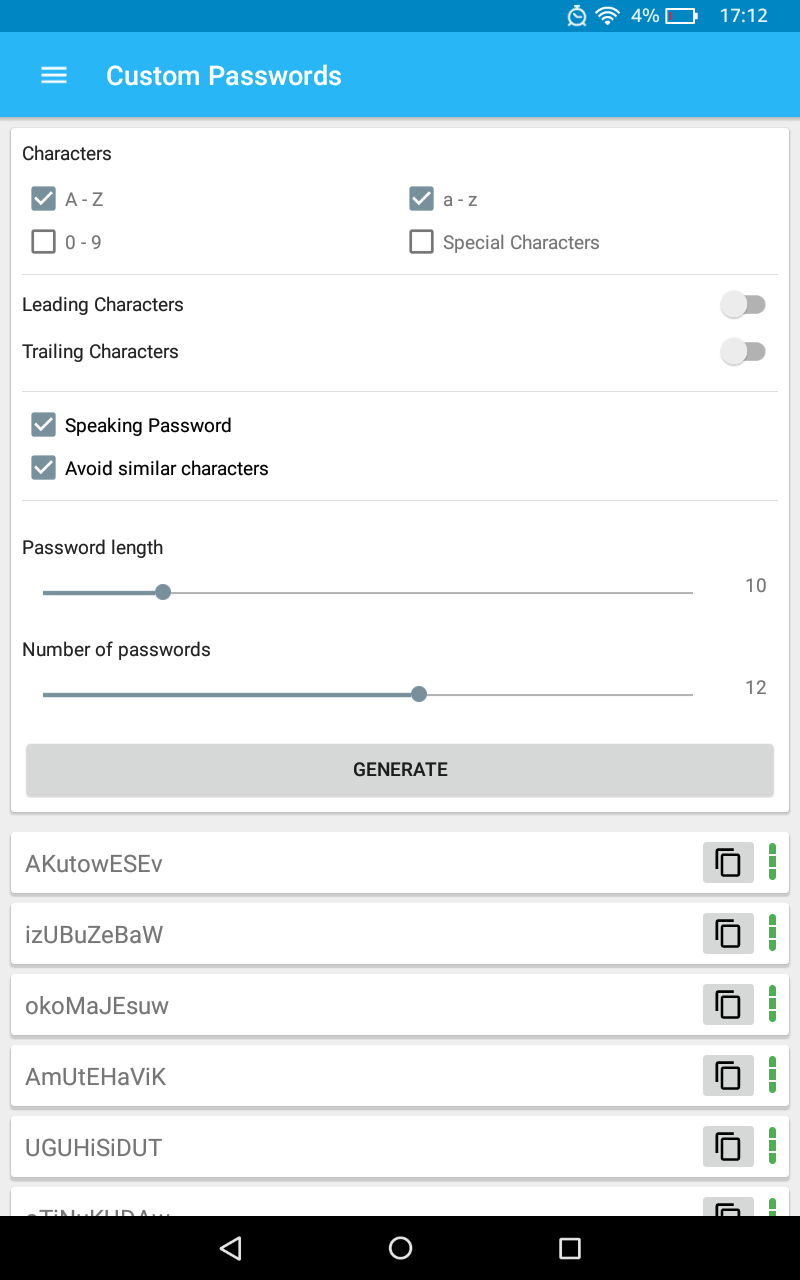Screen dimensions: 800x1280
Task: Tap the Back navigation button
Action: click(x=230, y=1248)
